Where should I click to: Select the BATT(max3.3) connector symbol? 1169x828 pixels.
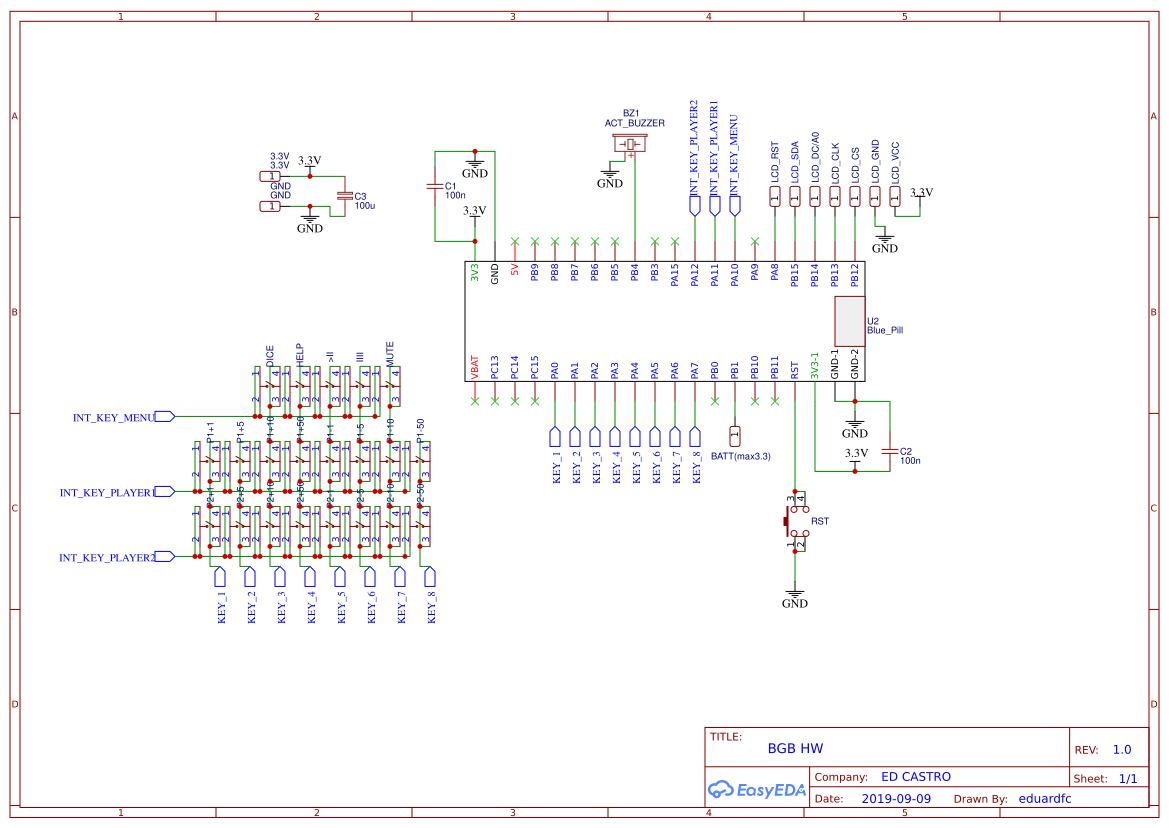[x=735, y=435]
